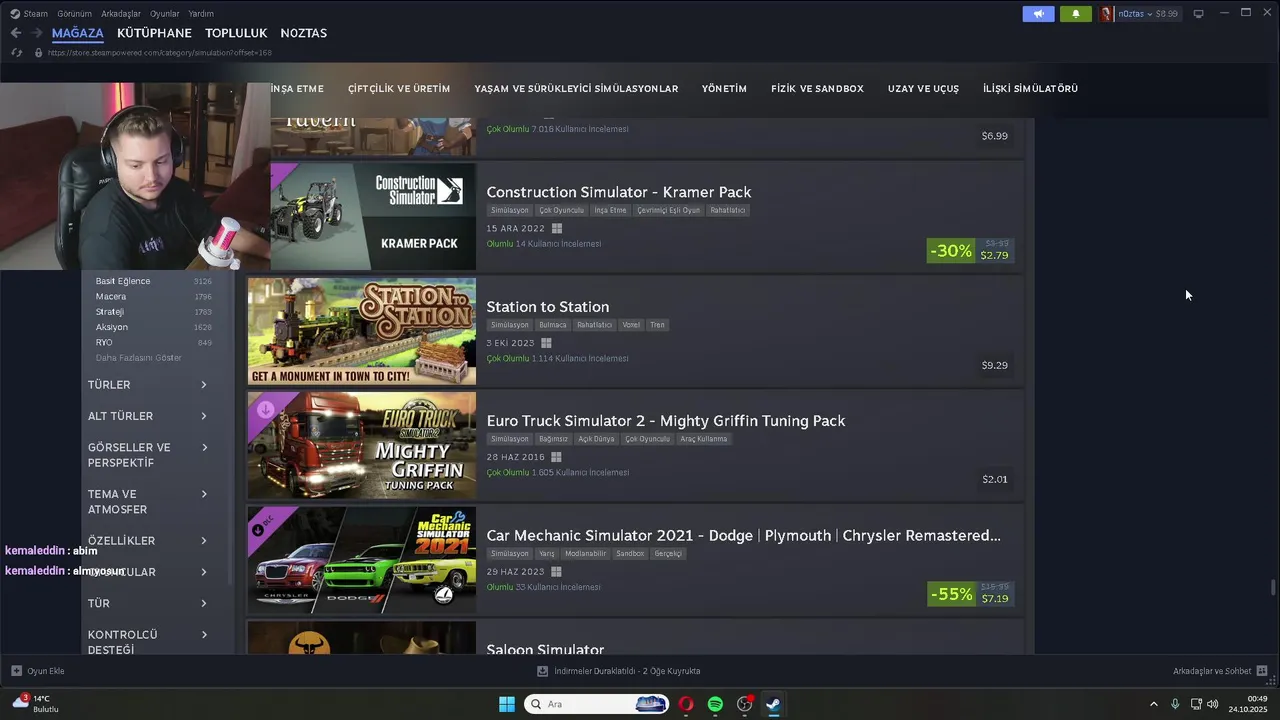The image size is (1280, 720).
Task: Click the microphone tray icon
Action: [1175, 704]
